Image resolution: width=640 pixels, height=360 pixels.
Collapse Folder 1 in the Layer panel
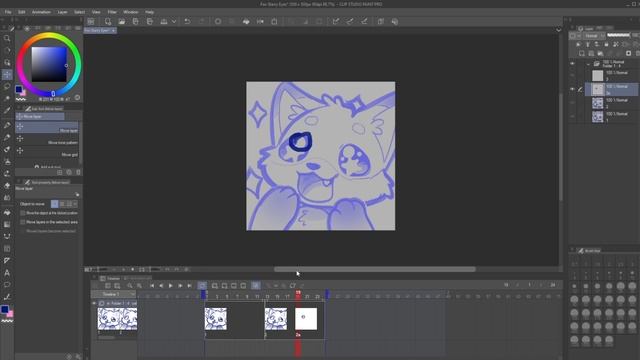(x=588, y=64)
